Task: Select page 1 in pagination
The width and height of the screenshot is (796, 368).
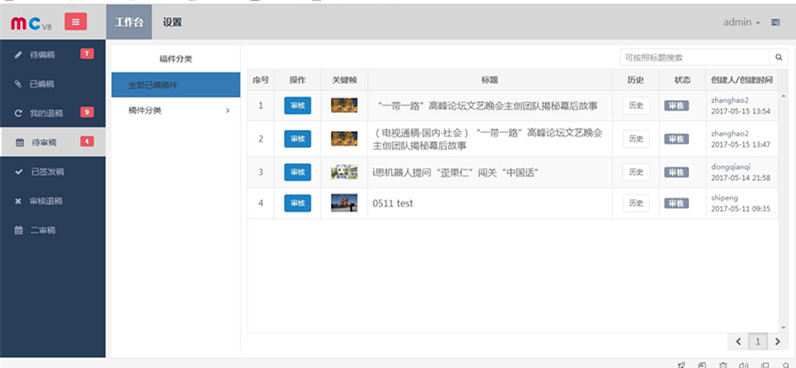Action: 758,342
